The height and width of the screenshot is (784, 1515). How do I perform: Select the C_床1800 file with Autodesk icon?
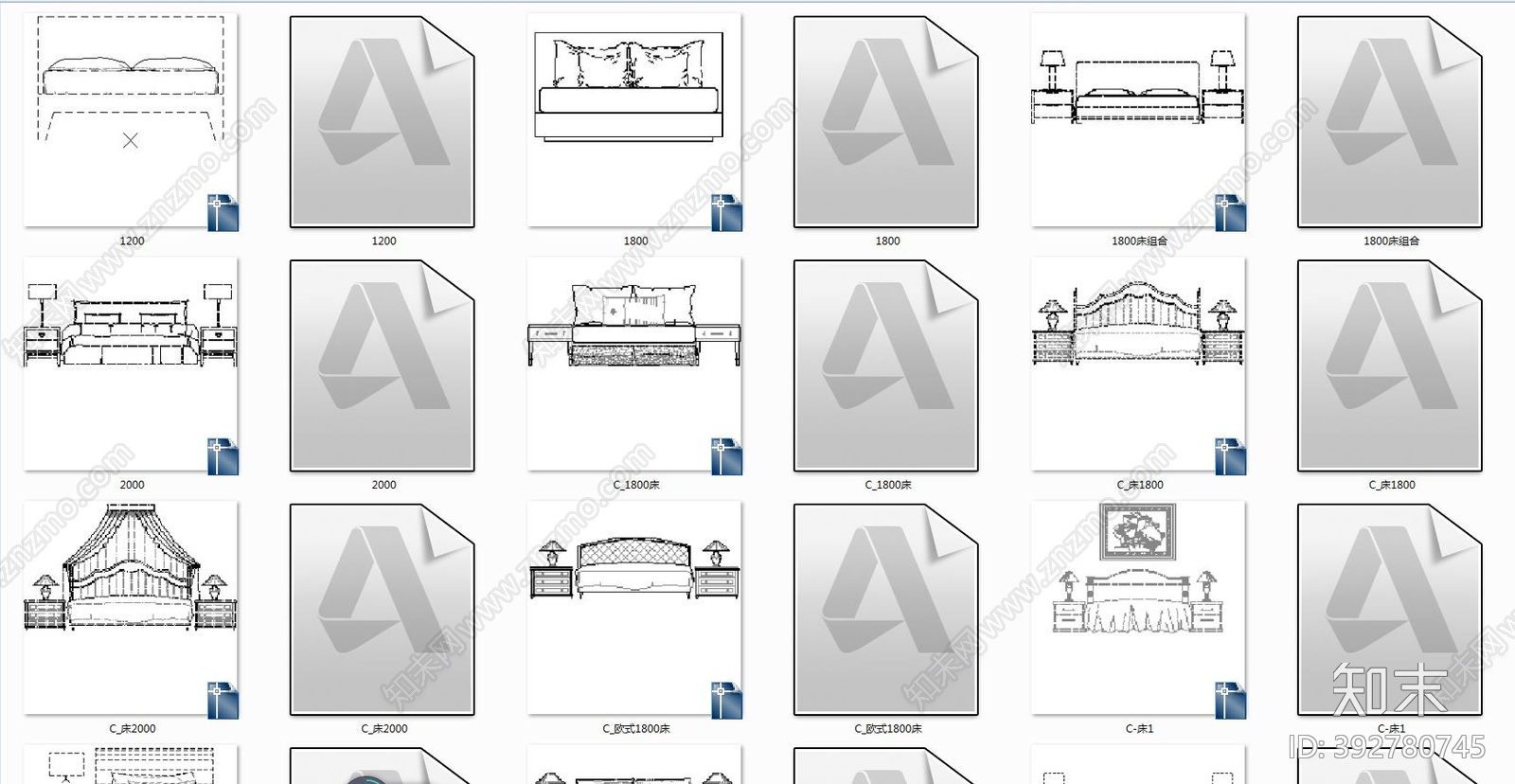tap(1390, 365)
